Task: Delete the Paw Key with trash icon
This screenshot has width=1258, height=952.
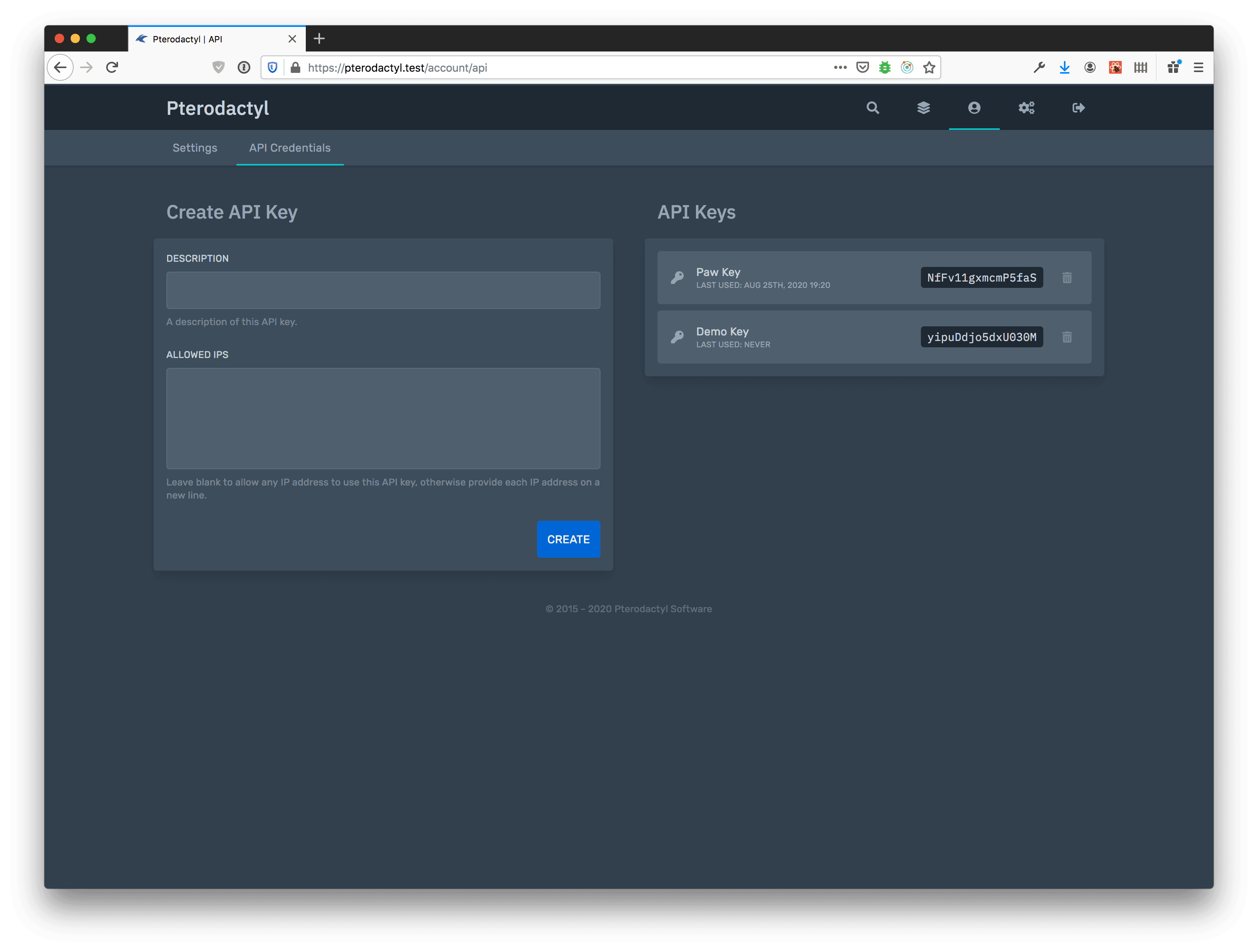Action: [1067, 278]
